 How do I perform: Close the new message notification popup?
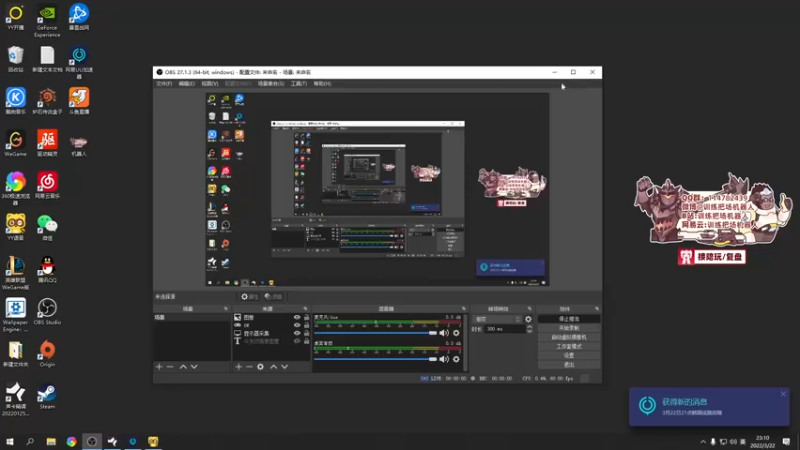[x=783, y=394]
